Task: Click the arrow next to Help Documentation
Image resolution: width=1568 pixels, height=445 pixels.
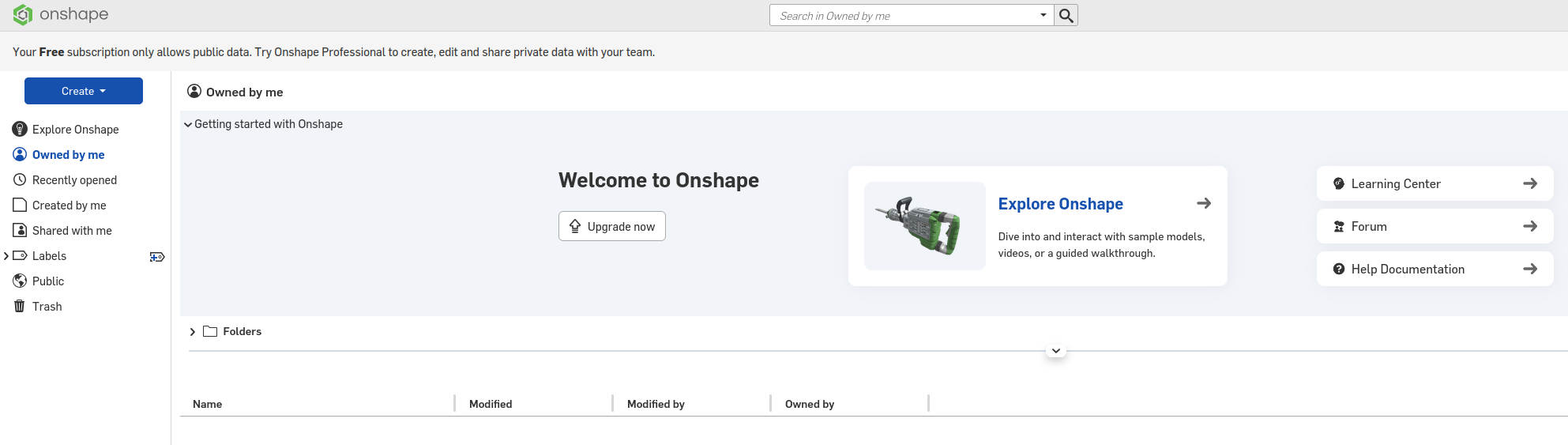Action: tap(1530, 269)
